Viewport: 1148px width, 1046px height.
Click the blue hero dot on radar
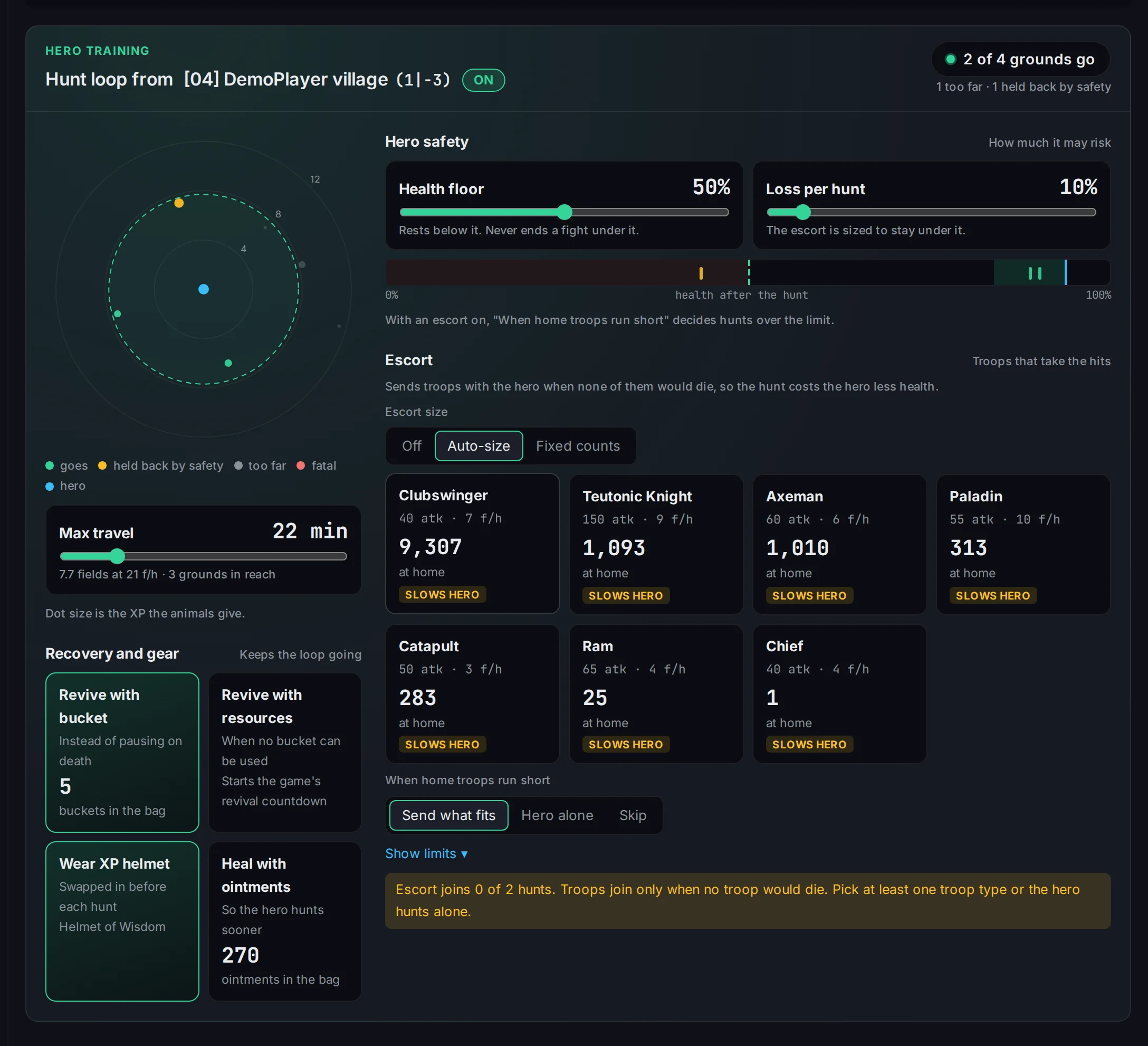coord(203,289)
